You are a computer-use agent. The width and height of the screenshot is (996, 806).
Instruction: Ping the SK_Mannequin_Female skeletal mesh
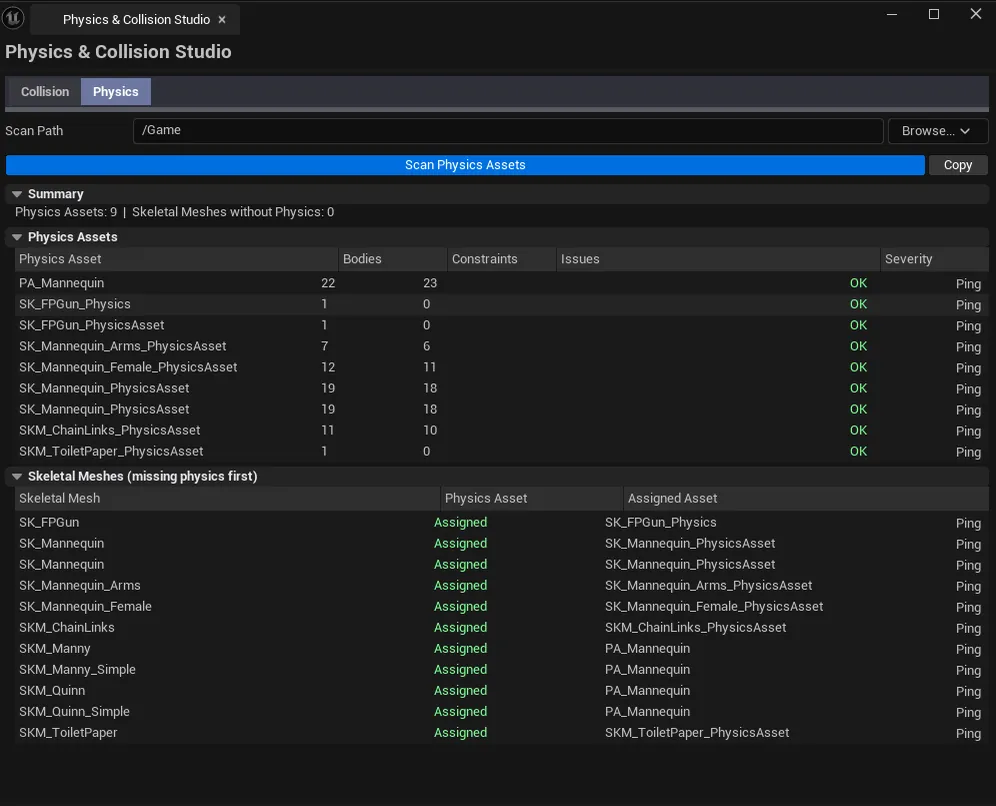tap(968, 607)
